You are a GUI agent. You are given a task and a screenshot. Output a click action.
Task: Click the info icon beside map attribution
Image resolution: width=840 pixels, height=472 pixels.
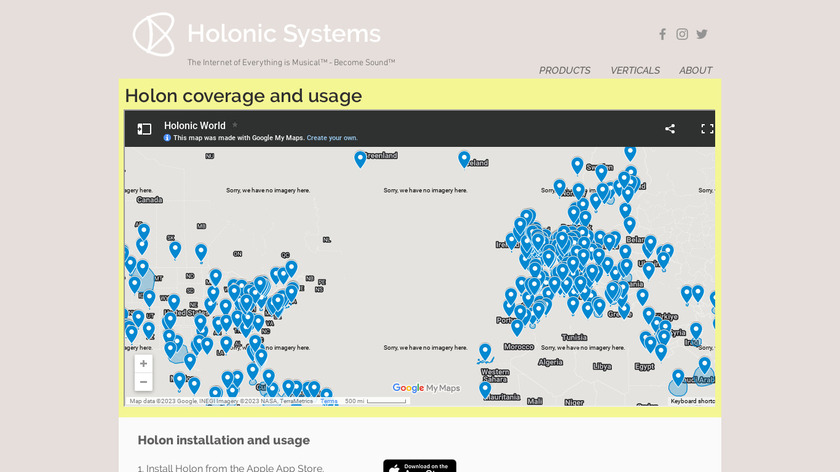click(167, 138)
